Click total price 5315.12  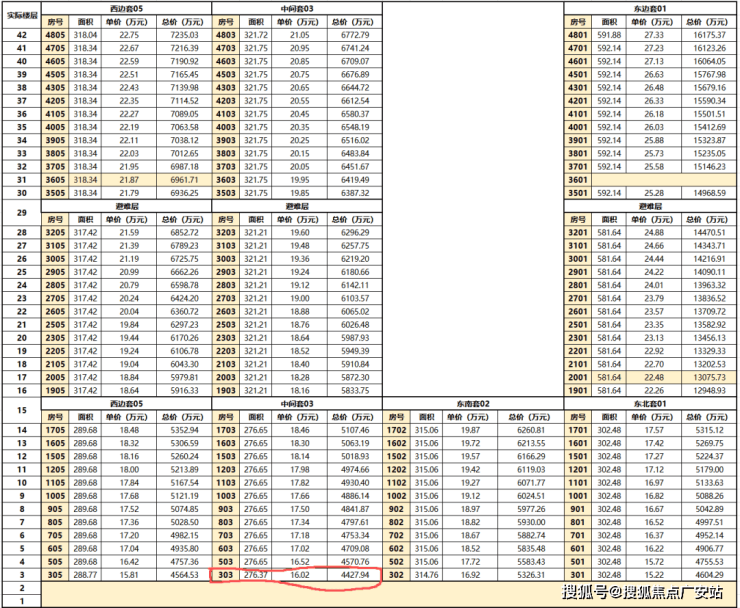tap(709, 430)
